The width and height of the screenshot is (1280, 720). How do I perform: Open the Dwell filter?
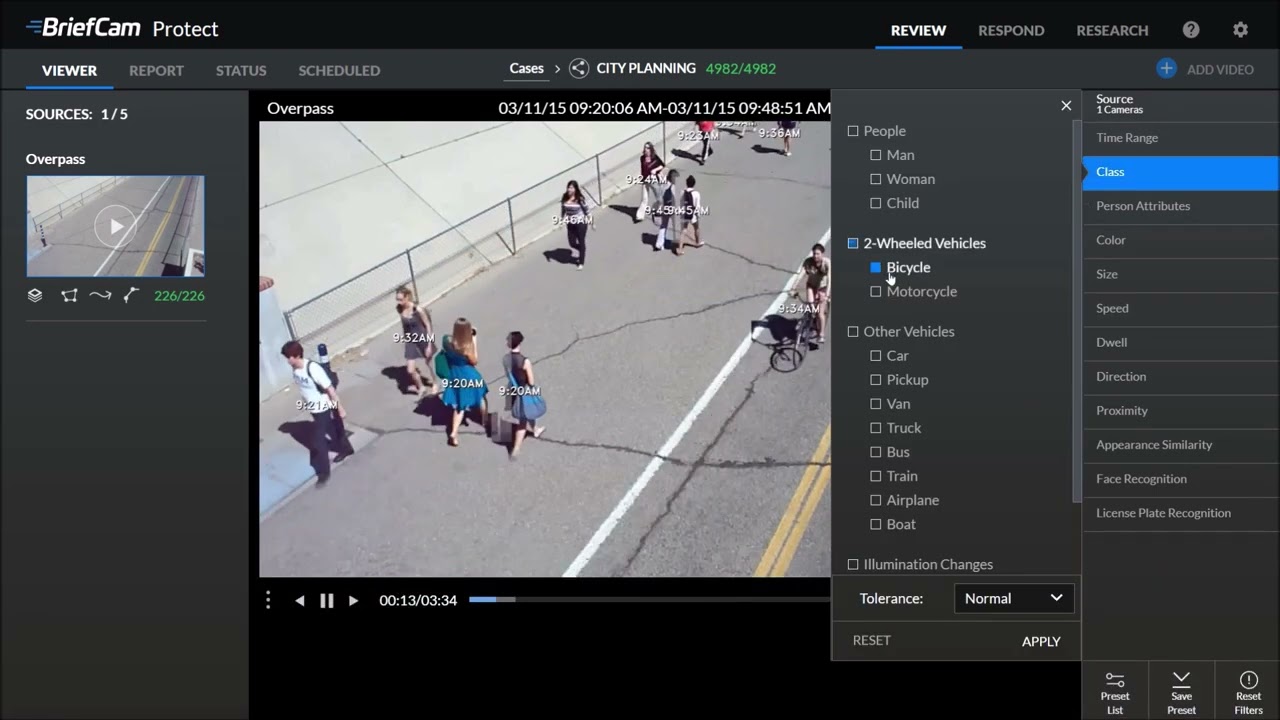(1180, 342)
